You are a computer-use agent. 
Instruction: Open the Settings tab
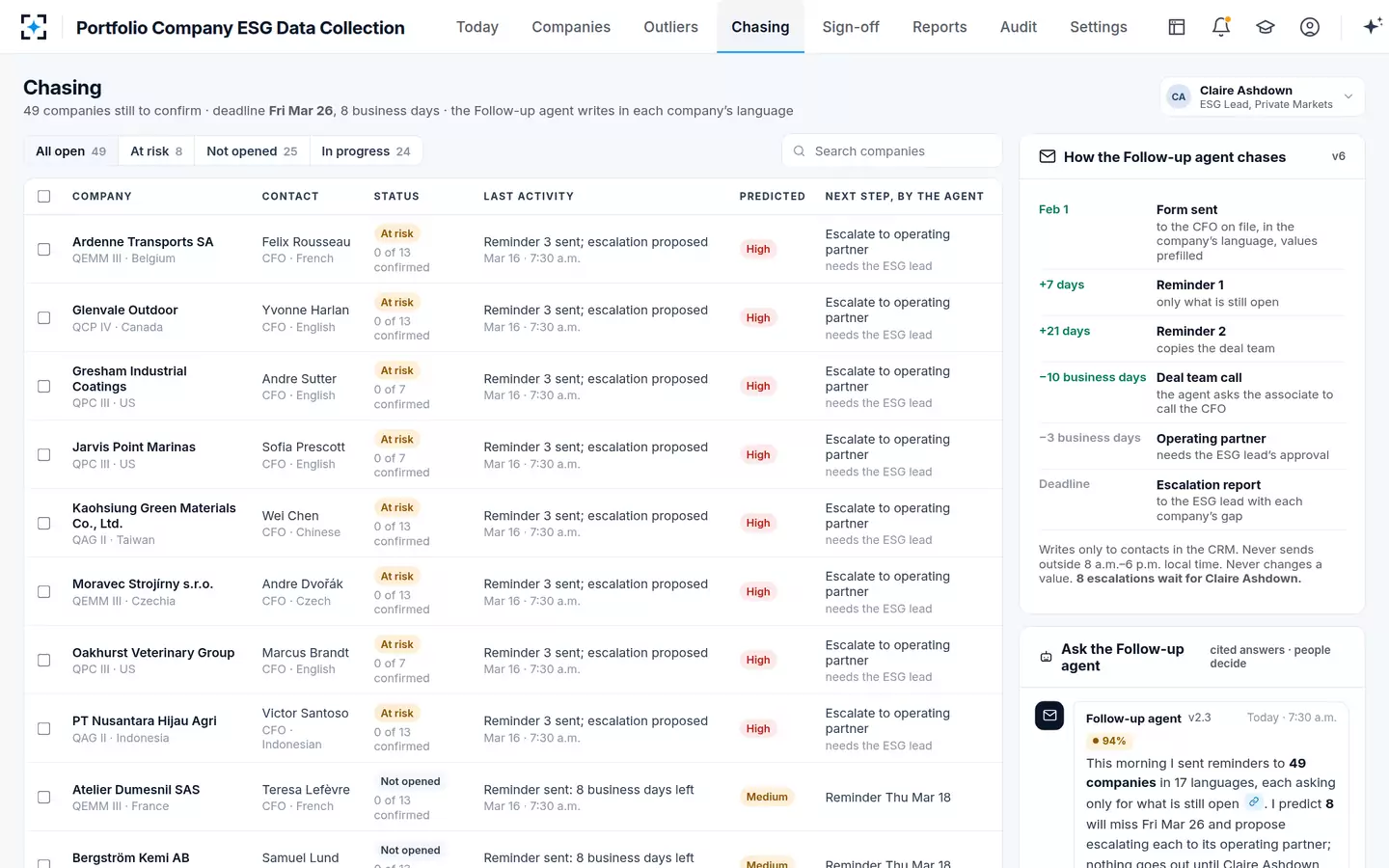(x=1099, y=27)
